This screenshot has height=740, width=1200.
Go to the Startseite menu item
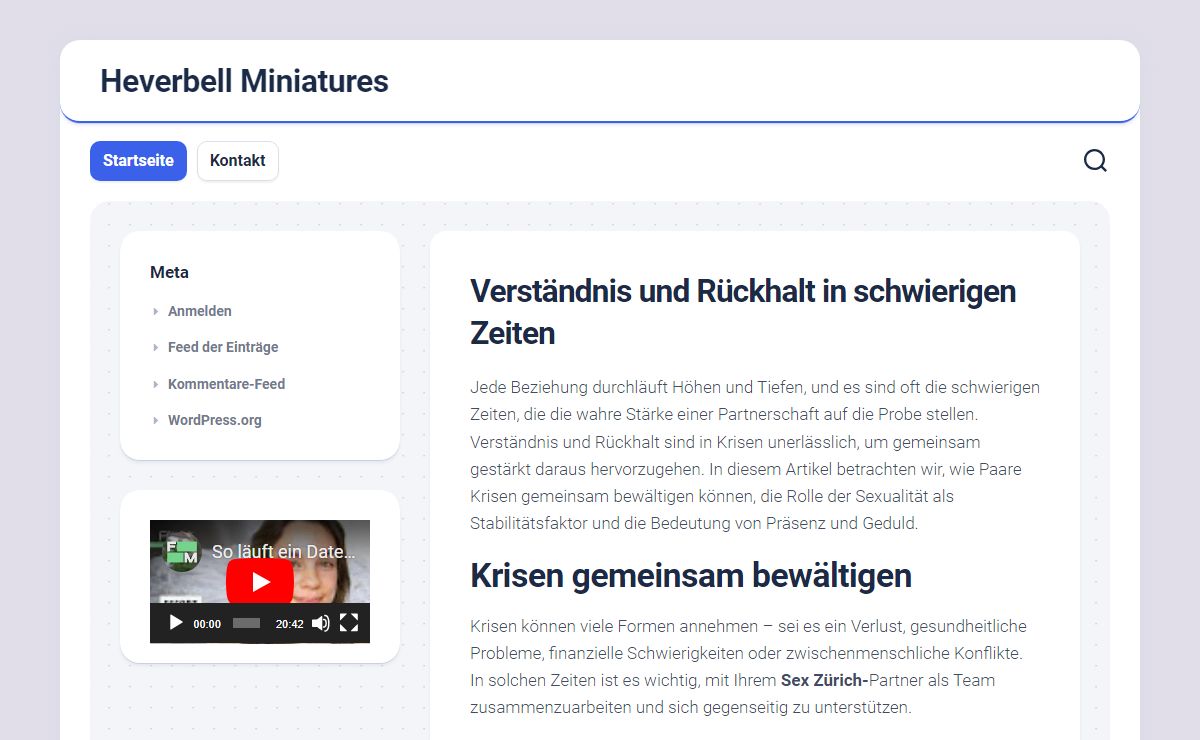click(x=138, y=161)
